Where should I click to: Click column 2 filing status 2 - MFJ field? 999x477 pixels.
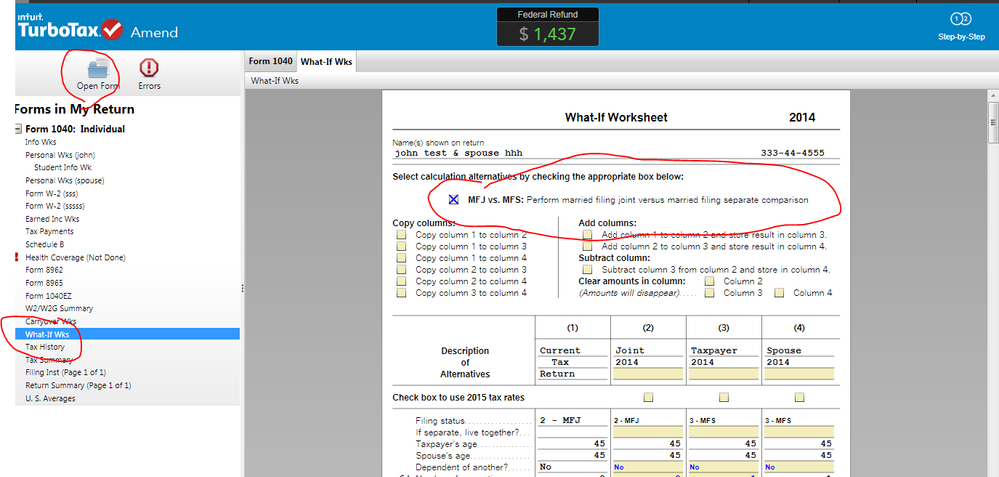[648, 421]
